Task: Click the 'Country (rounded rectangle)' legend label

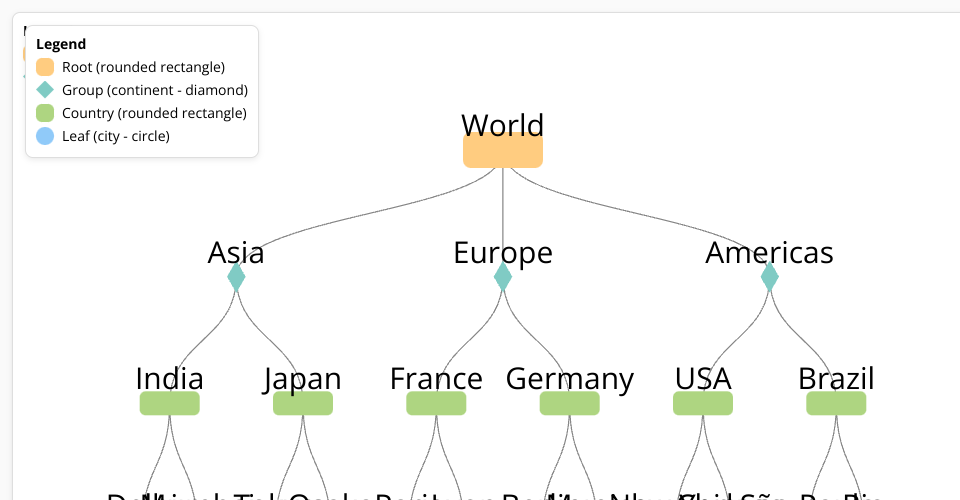Action: point(154,113)
